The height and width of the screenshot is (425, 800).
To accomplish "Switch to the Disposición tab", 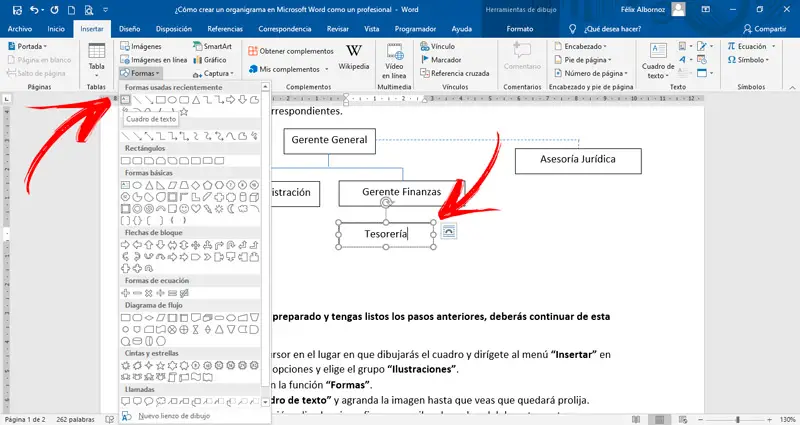I will pyautogui.click(x=174, y=29).
